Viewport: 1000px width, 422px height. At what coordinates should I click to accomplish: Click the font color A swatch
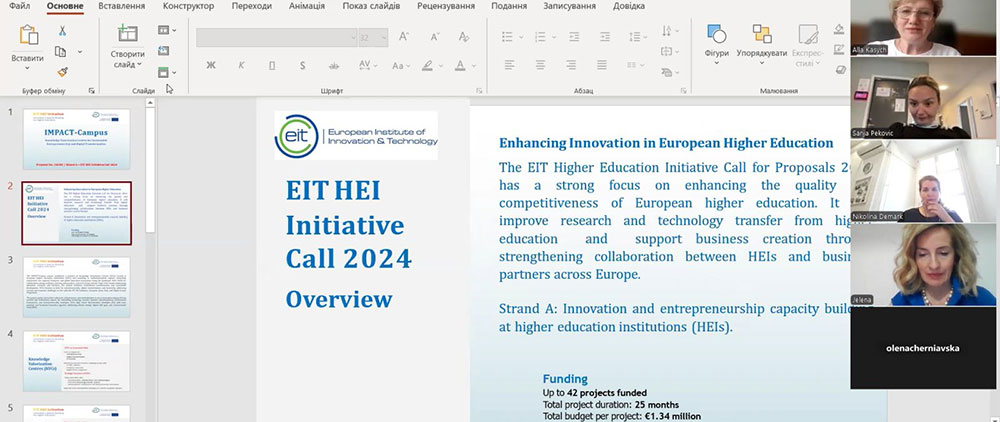click(460, 65)
